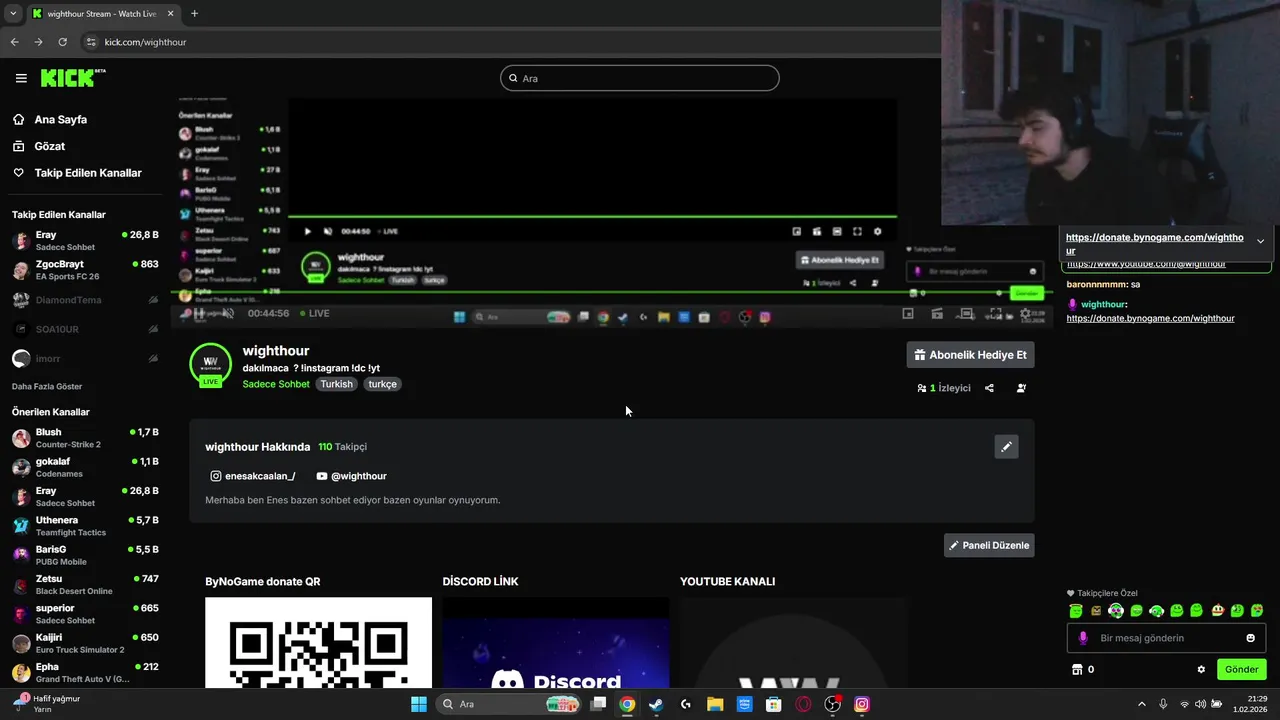Click the Turkish language tag
This screenshot has height=720, width=1280.
click(337, 384)
